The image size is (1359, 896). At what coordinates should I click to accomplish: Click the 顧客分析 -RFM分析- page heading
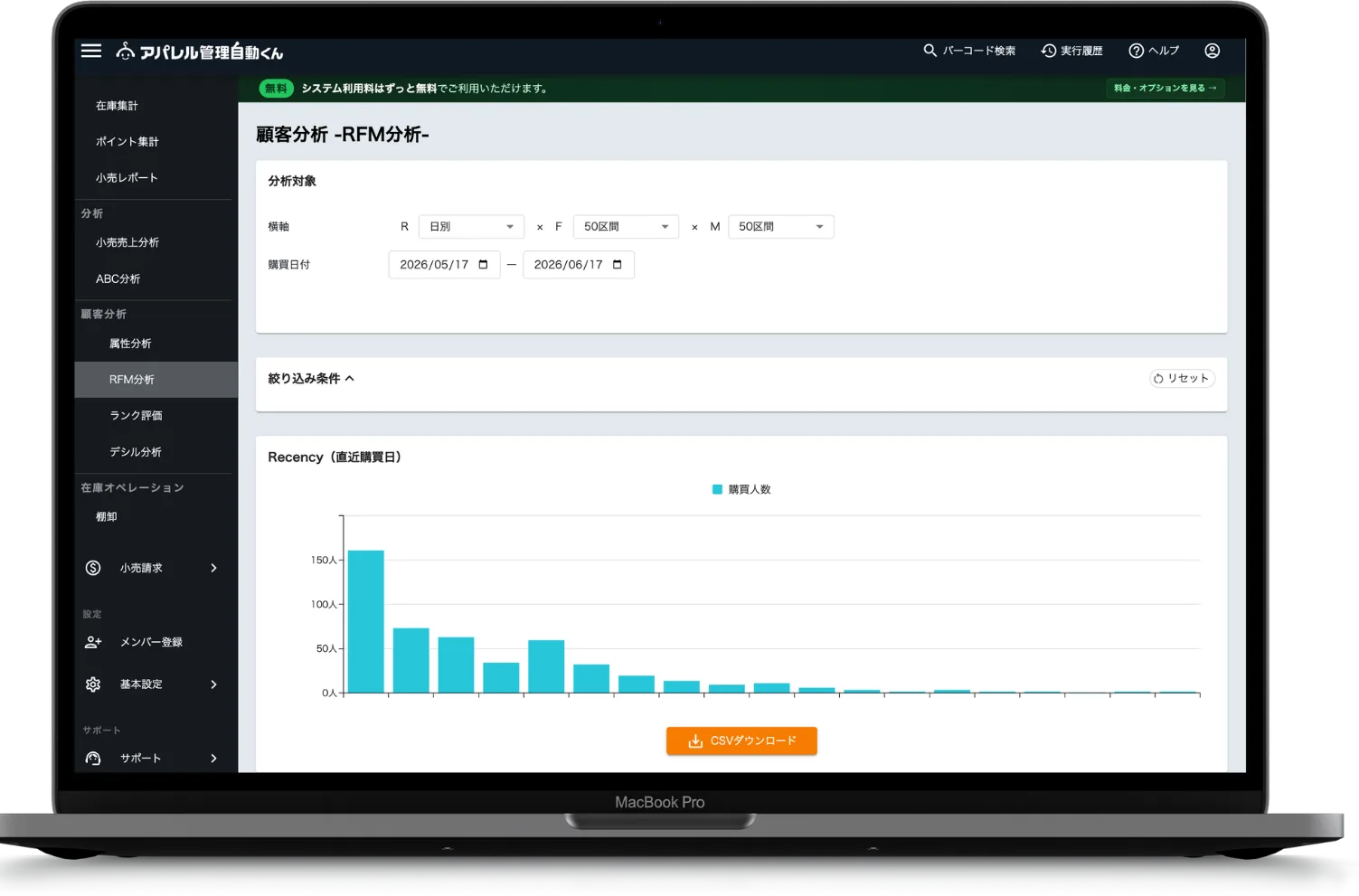click(x=343, y=135)
